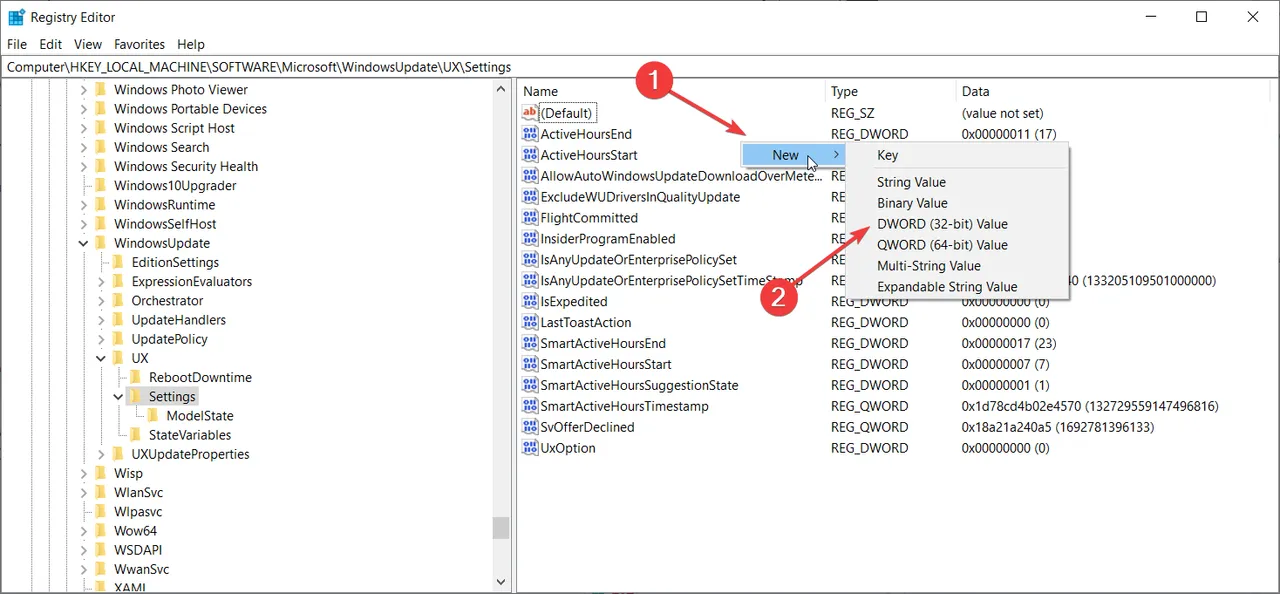Click the AllowAutoWindowsUpdateDownloadOverMete value name
Image resolution: width=1280 pixels, height=594 pixels.
pyautogui.click(x=680, y=176)
